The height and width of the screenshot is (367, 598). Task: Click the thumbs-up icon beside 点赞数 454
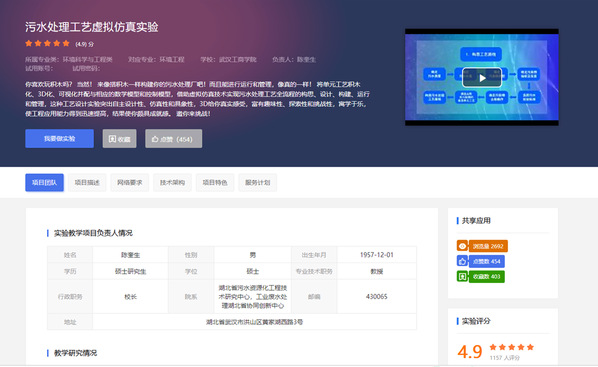(462, 261)
